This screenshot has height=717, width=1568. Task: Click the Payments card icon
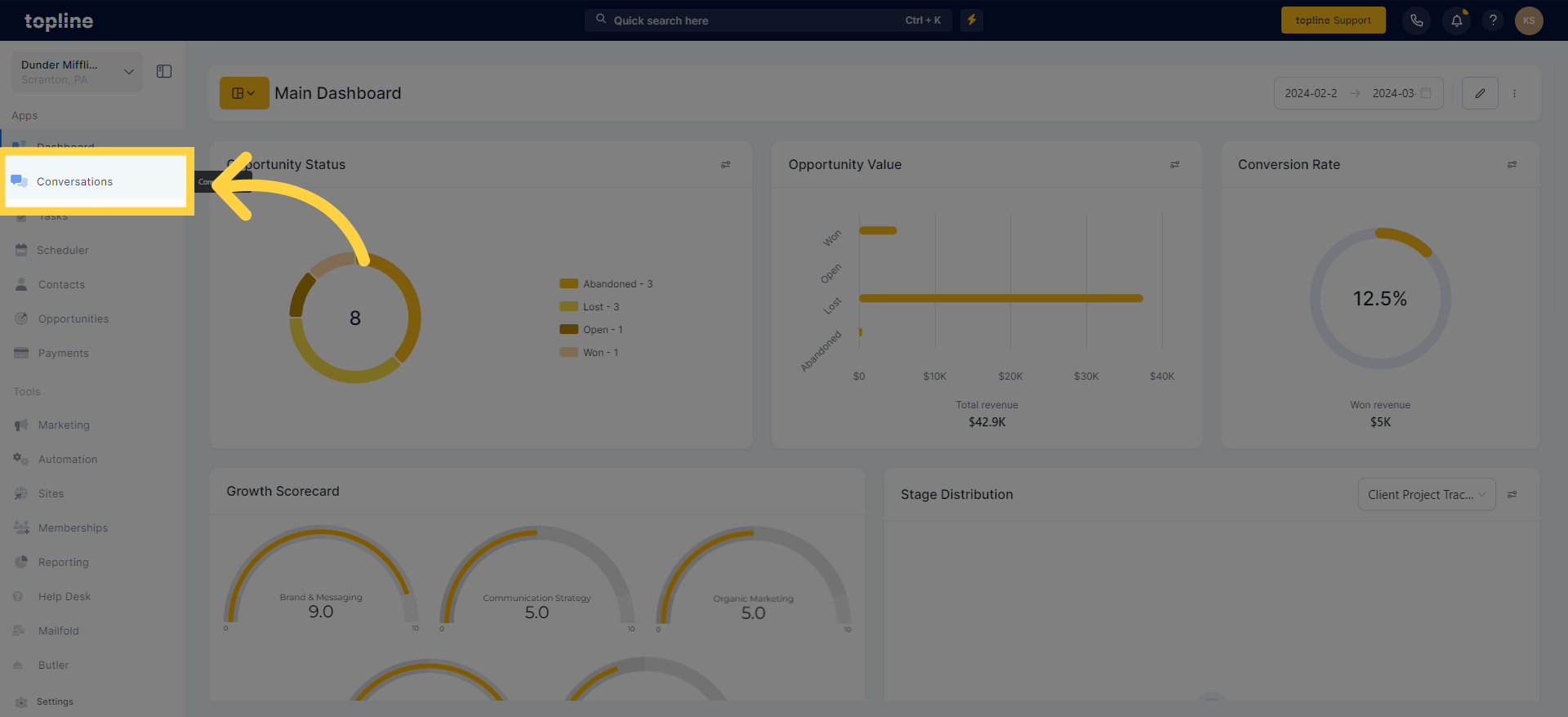pos(21,353)
